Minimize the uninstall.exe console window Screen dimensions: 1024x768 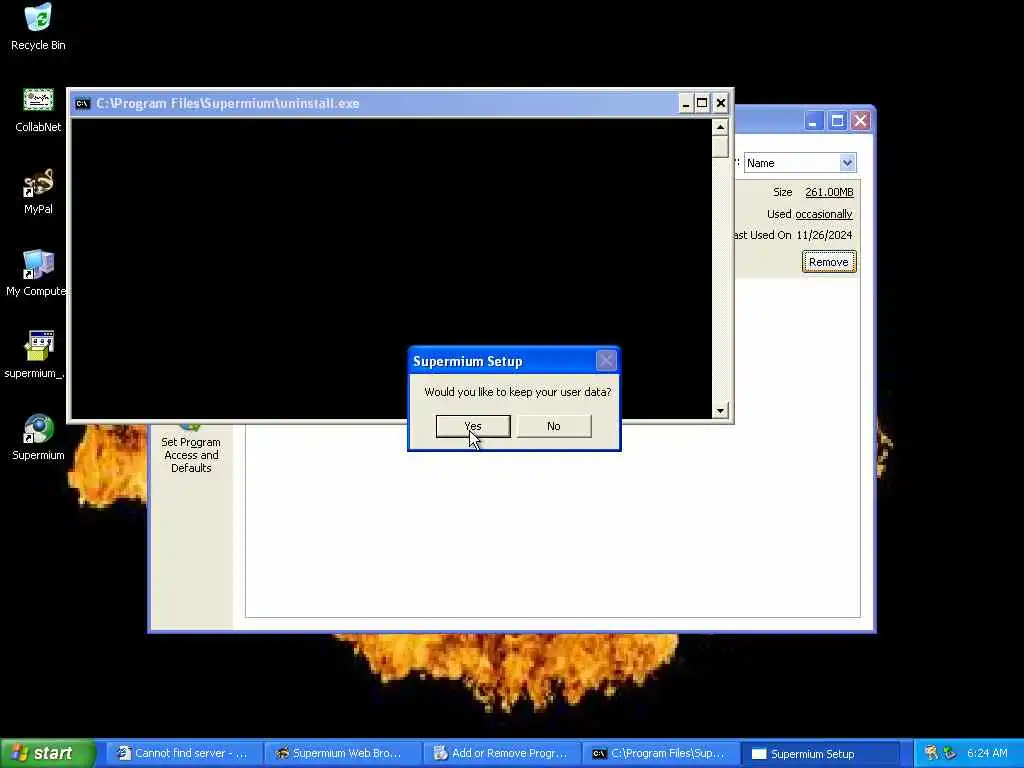click(x=685, y=103)
